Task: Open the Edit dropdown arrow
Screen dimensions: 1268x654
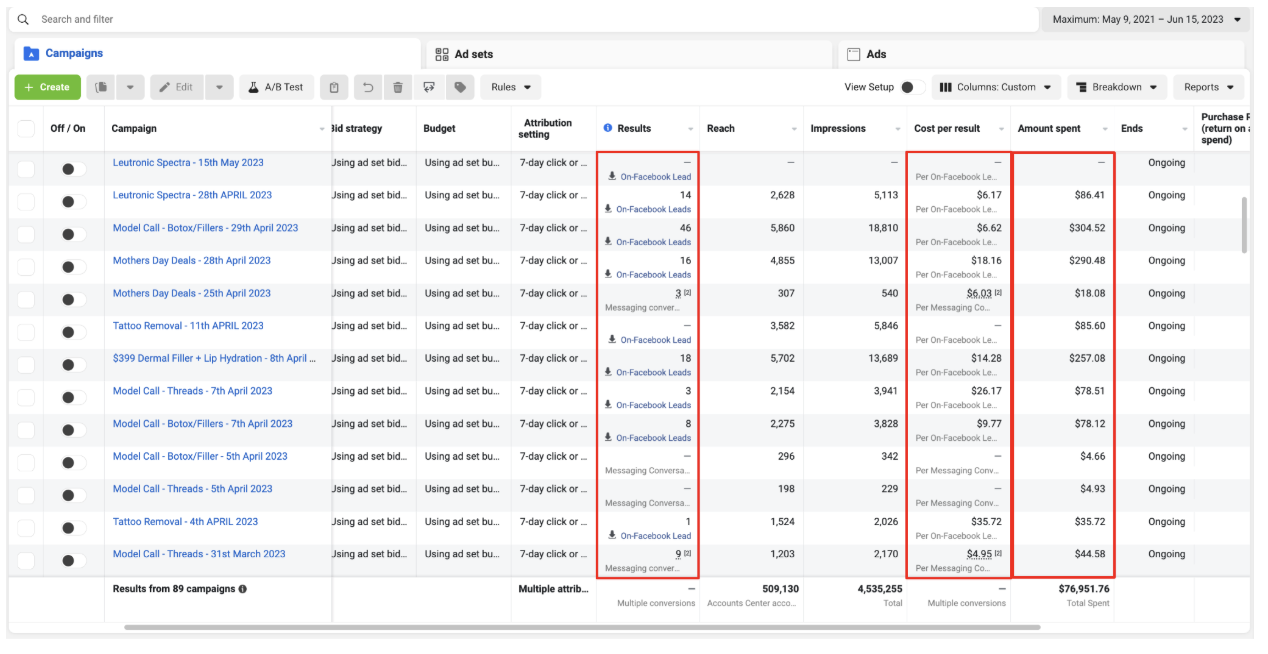Action: pos(220,87)
